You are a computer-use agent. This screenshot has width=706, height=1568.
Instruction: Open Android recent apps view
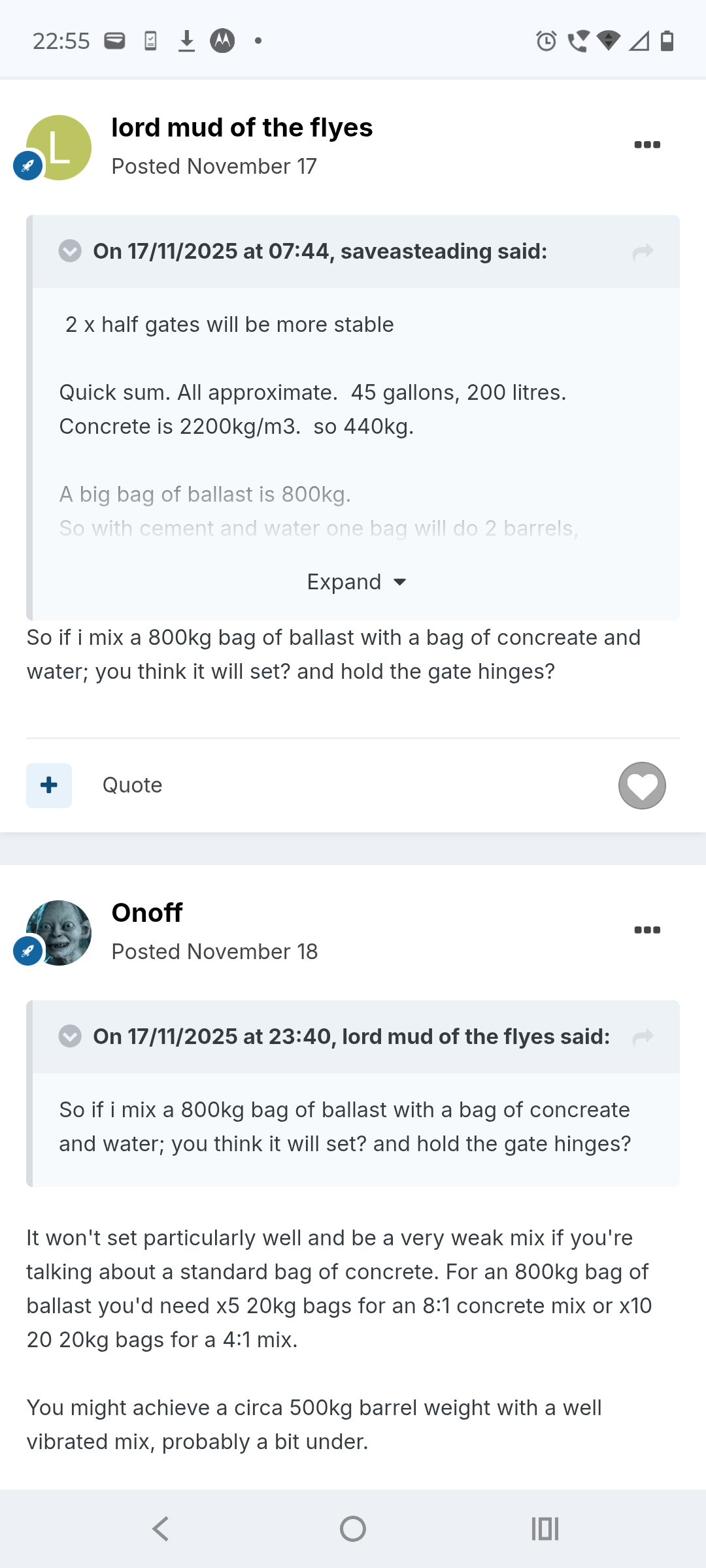click(x=545, y=1529)
